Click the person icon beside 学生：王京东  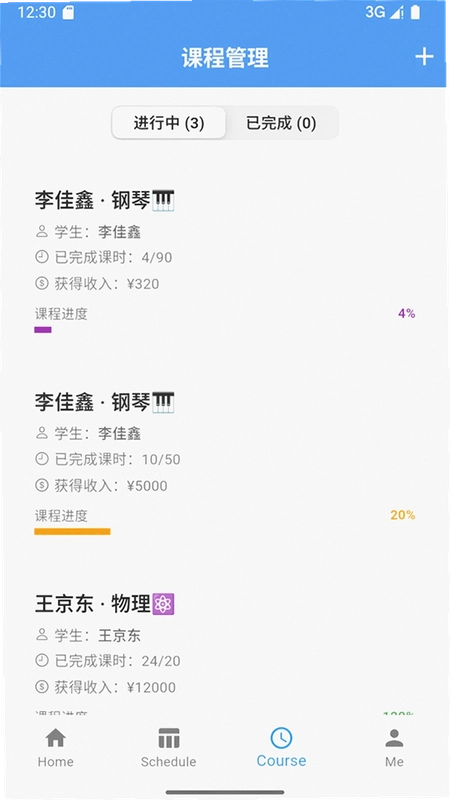[x=41, y=635]
